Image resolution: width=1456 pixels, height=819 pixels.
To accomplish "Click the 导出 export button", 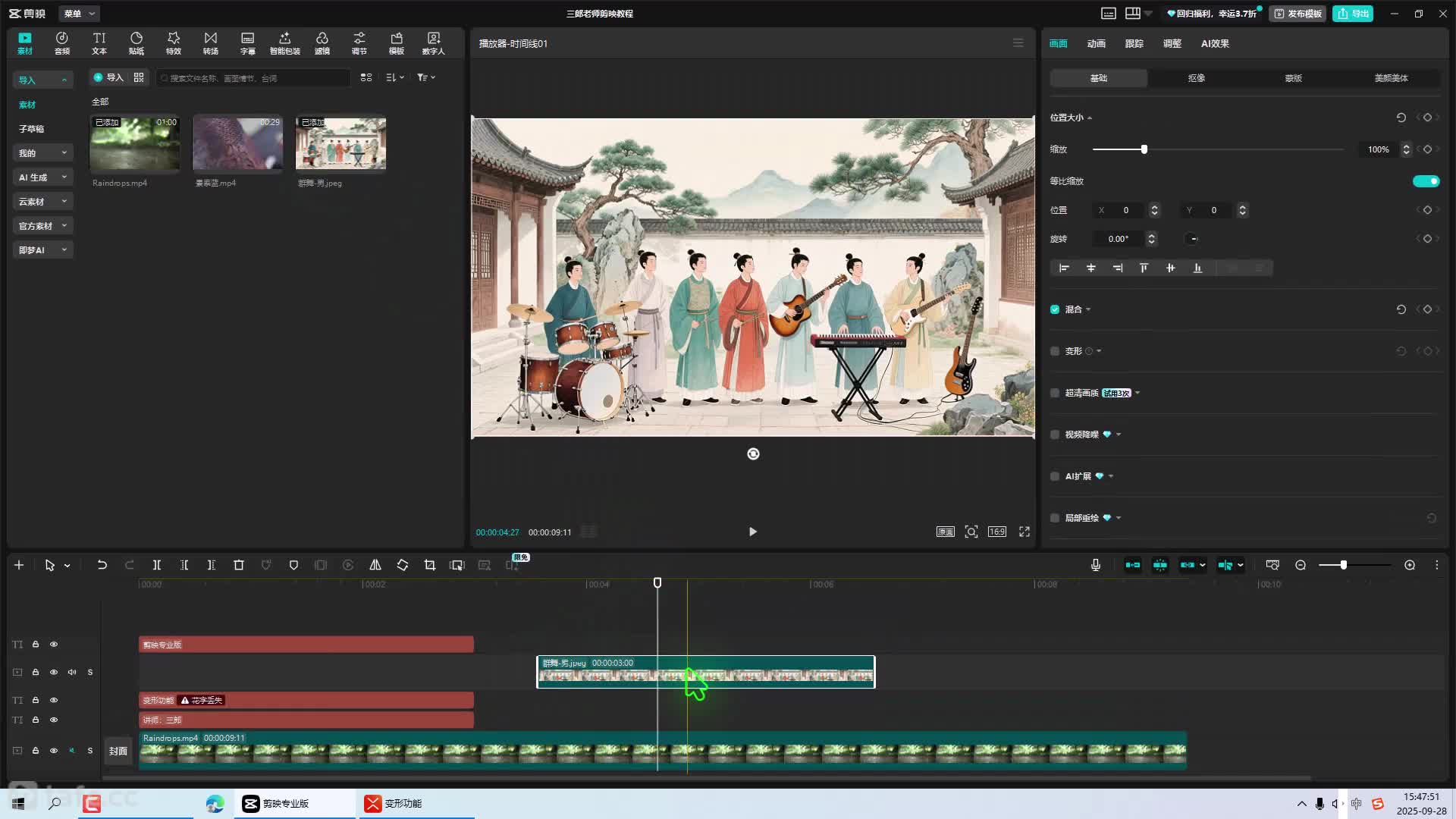I will tap(1353, 14).
